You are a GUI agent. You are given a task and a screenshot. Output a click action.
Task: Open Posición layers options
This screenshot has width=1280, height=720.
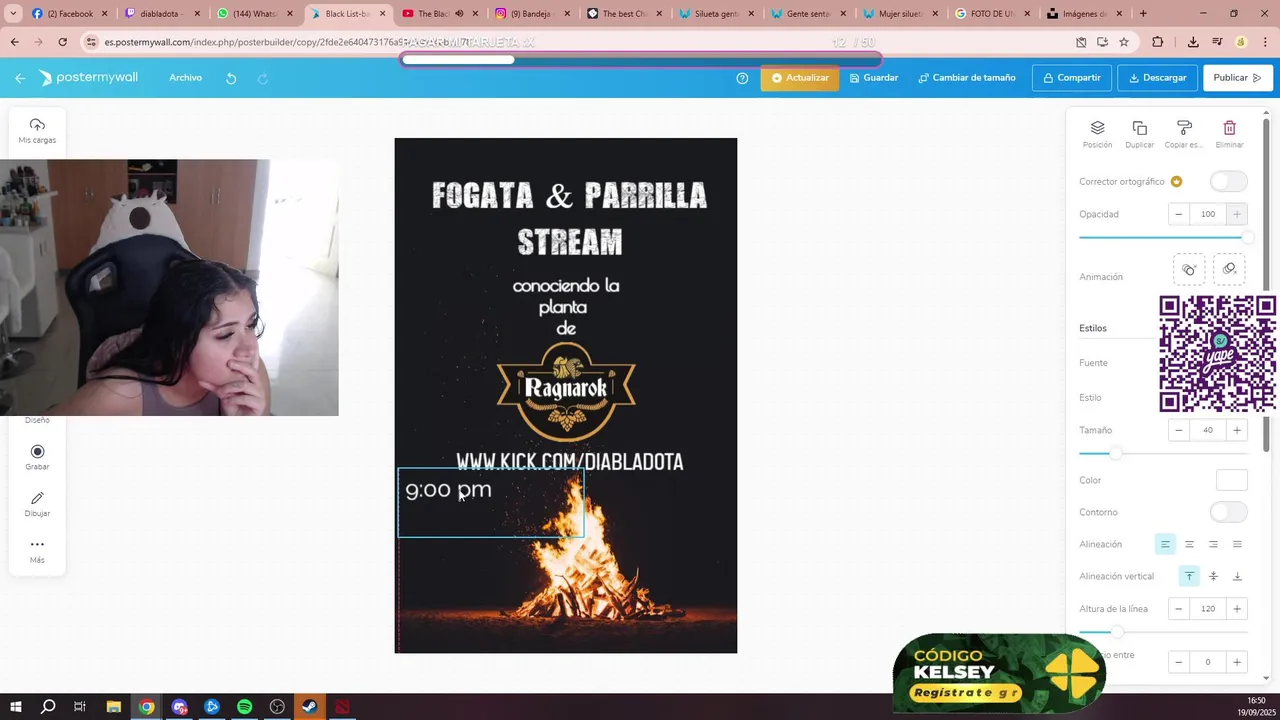coord(1097,134)
